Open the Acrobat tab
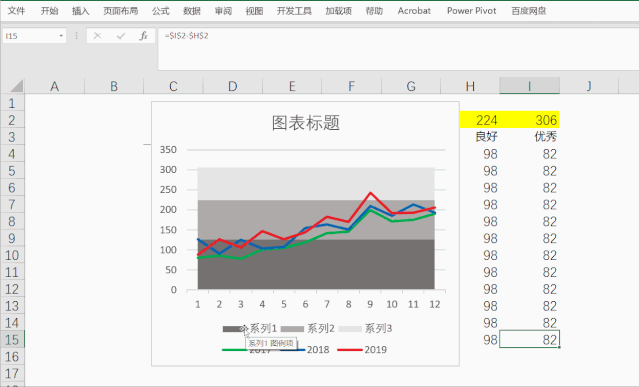 click(414, 11)
